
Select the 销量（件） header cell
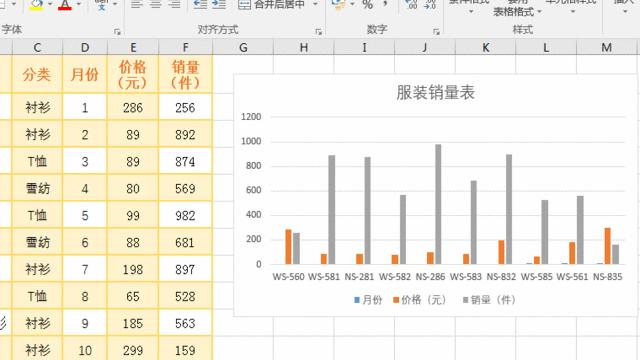pos(185,74)
